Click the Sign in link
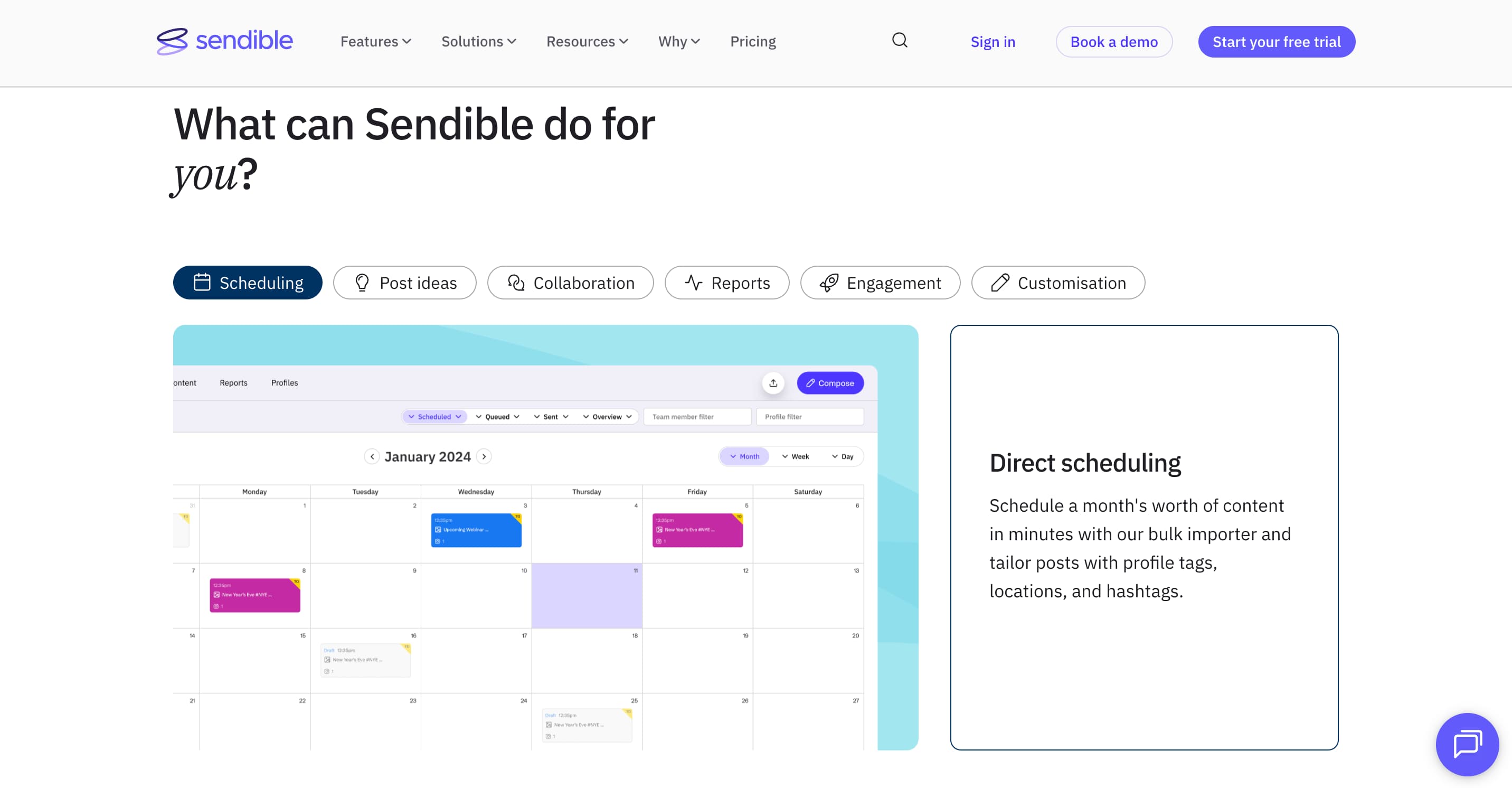 [x=993, y=41]
